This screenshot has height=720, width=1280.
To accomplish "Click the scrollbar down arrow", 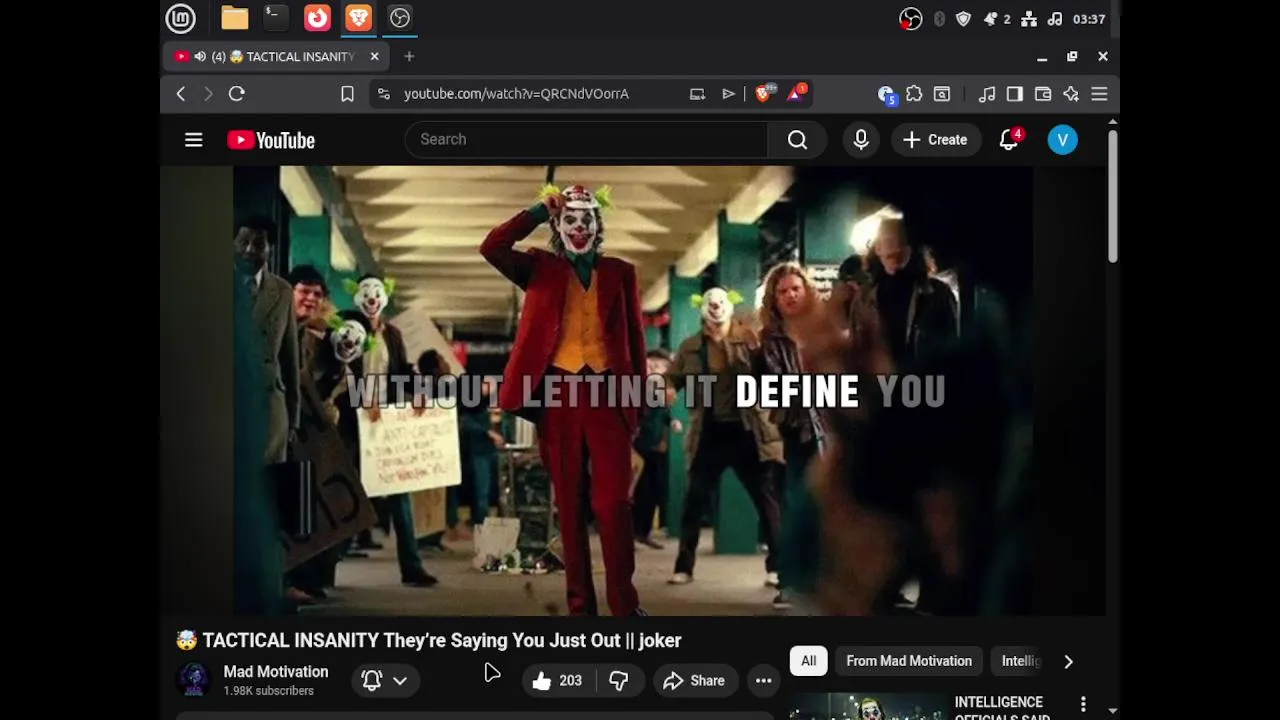I will pyautogui.click(x=1112, y=711).
